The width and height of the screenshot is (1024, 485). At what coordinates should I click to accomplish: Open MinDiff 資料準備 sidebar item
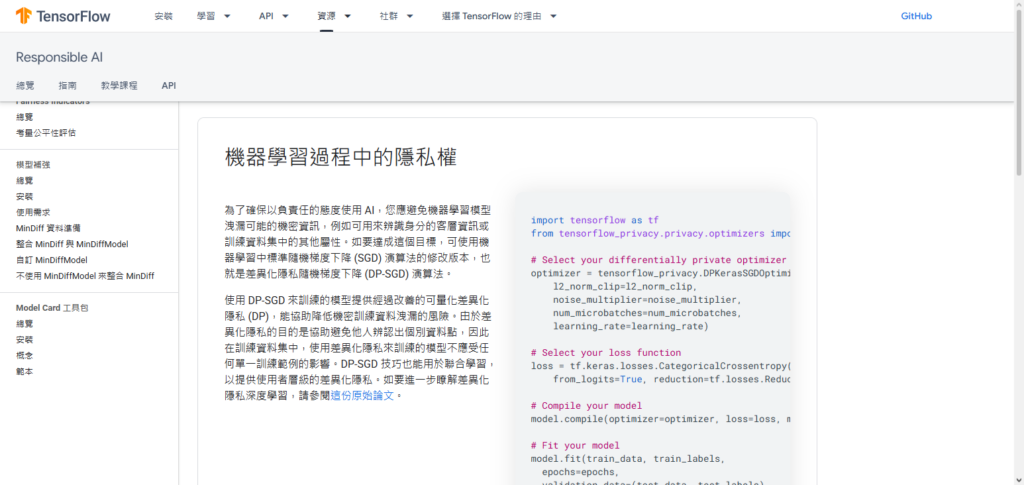[x=48, y=228]
